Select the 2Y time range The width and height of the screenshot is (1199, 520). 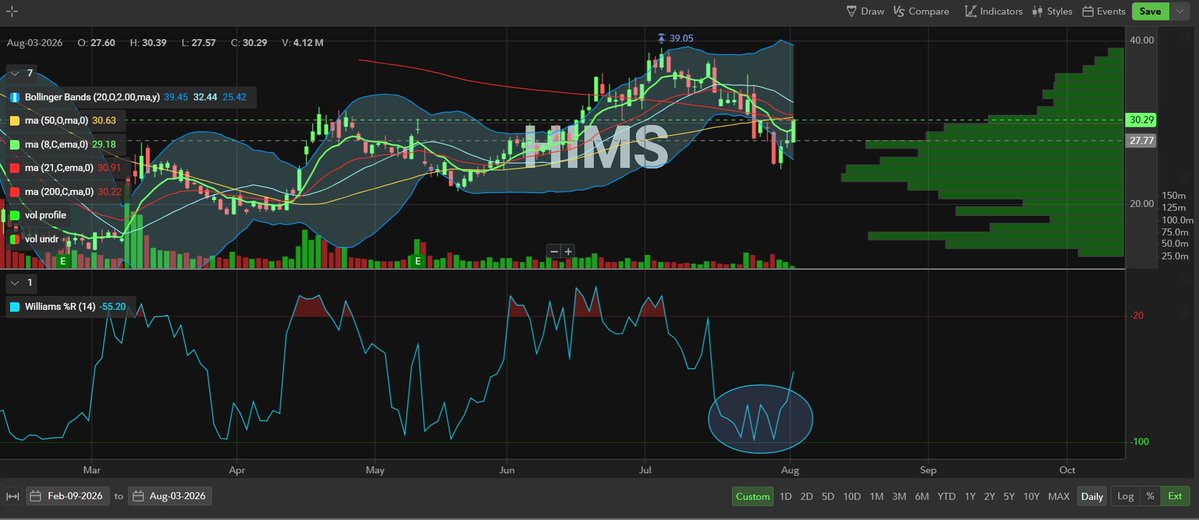click(989, 497)
